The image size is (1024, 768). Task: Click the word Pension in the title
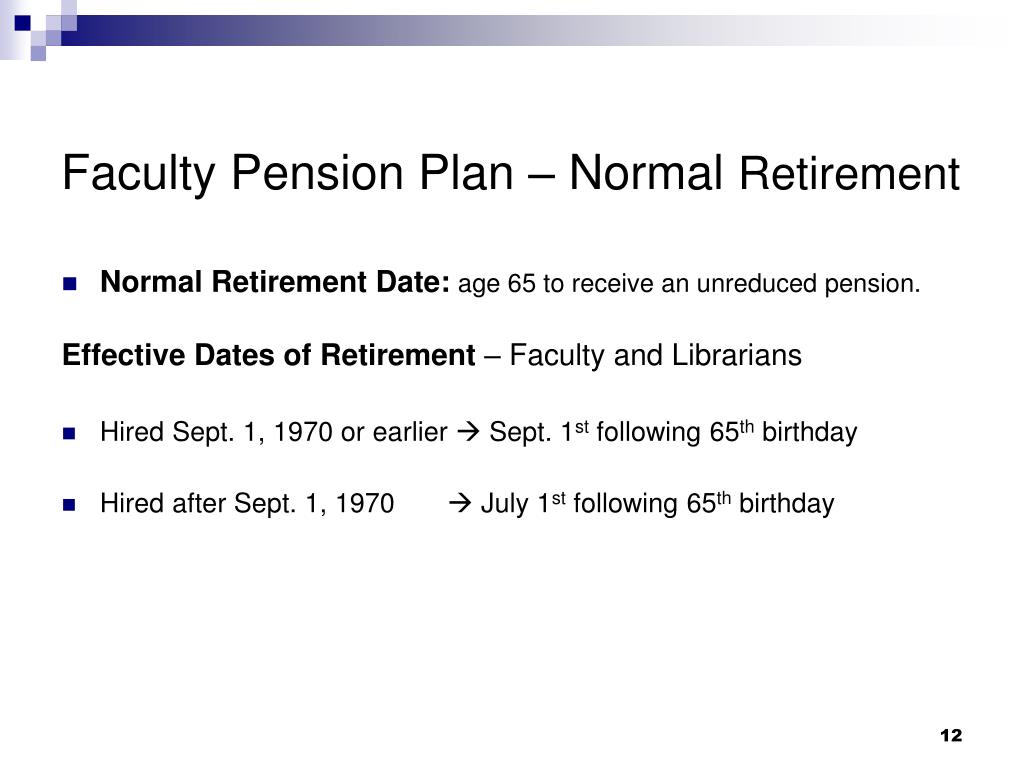tap(317, 174)
